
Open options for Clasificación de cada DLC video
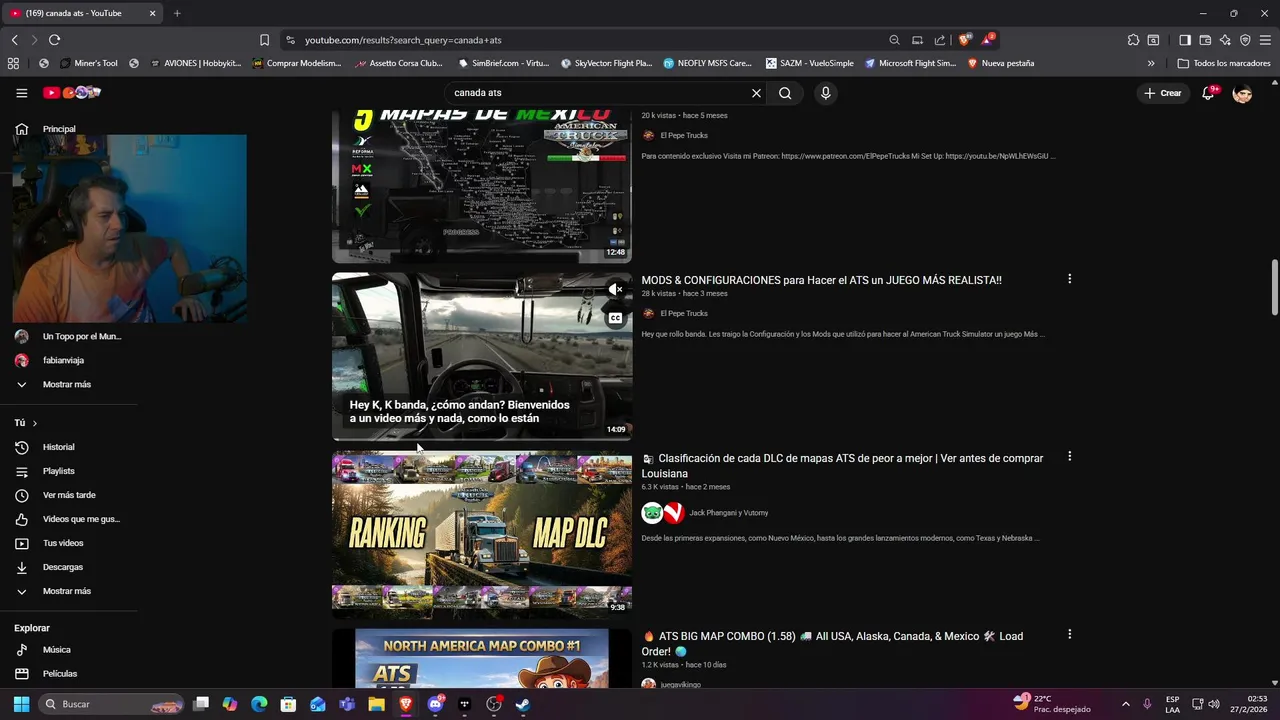[1069, 456]
